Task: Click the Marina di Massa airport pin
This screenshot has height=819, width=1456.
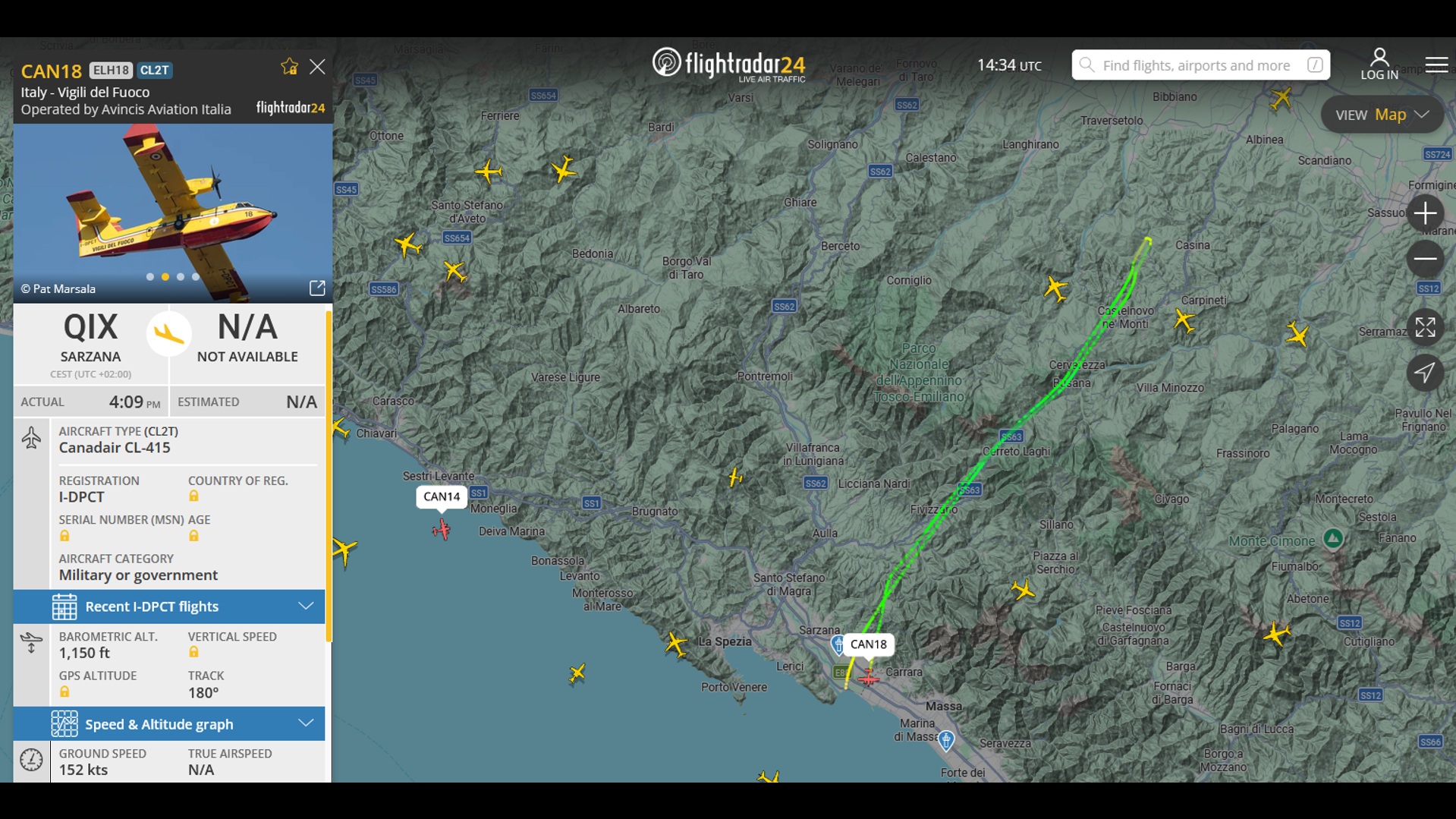Action: coord(946,741)
